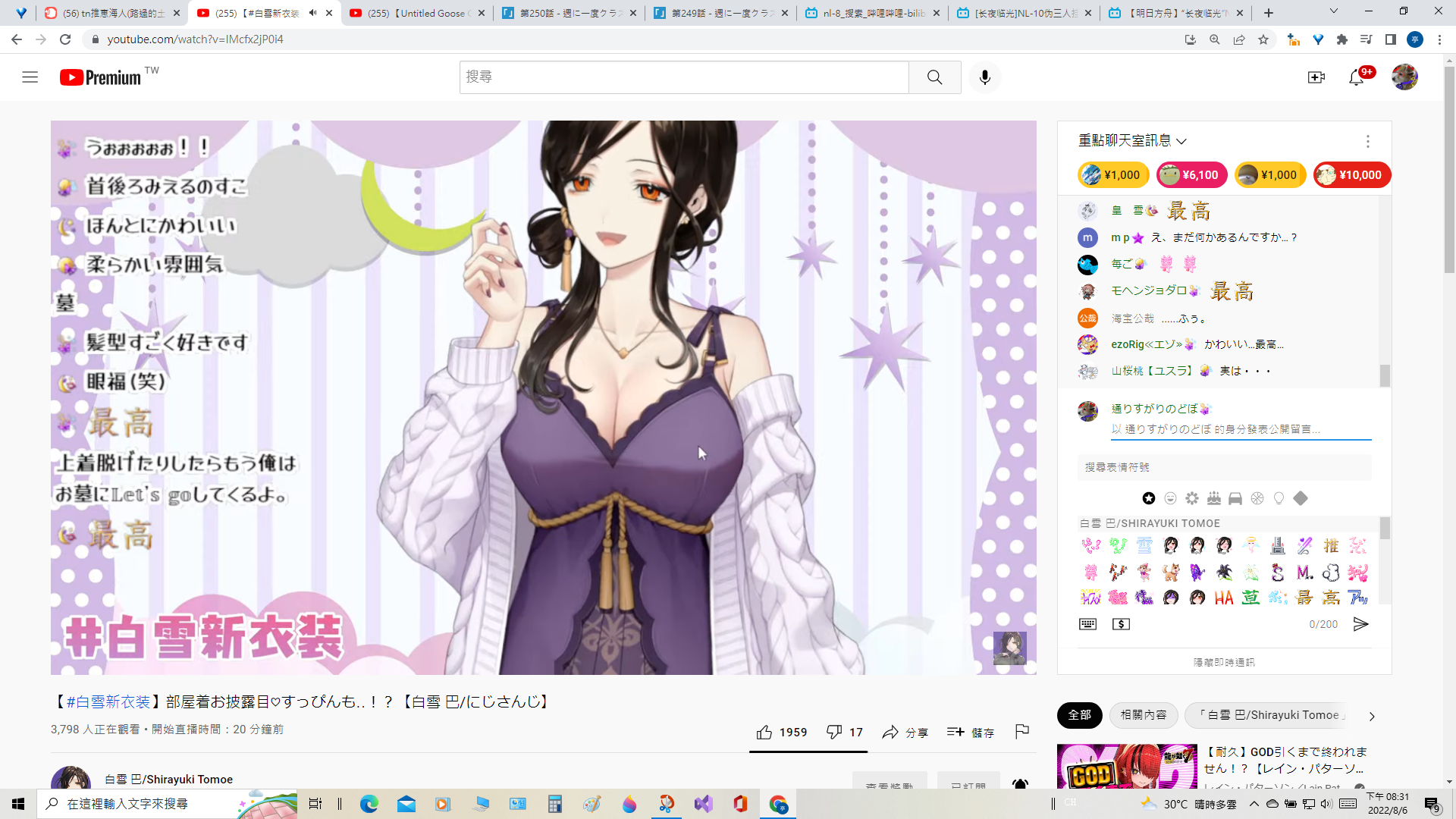Open Super Chat dollar purchase button
The image size is (1456, 819).
(x=1121, y=624)
